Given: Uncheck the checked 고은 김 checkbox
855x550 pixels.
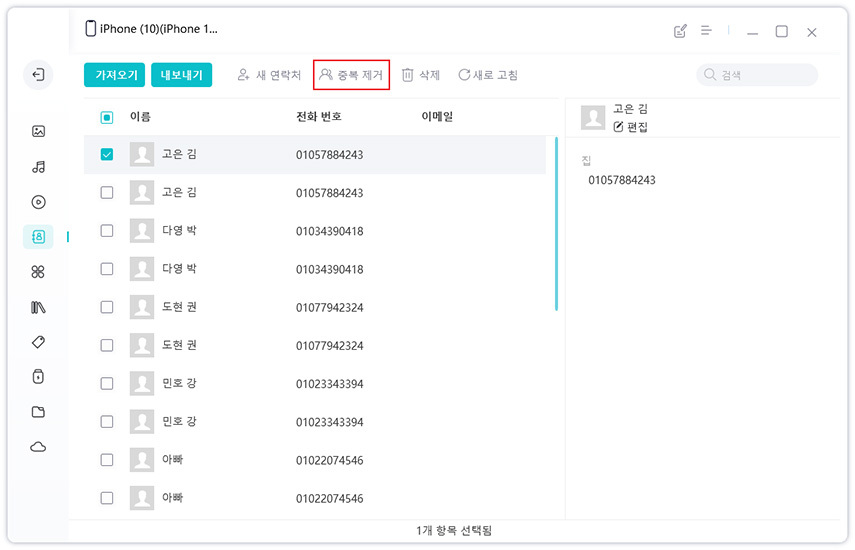Looking at the screenshot, I should tap(107, 154).
